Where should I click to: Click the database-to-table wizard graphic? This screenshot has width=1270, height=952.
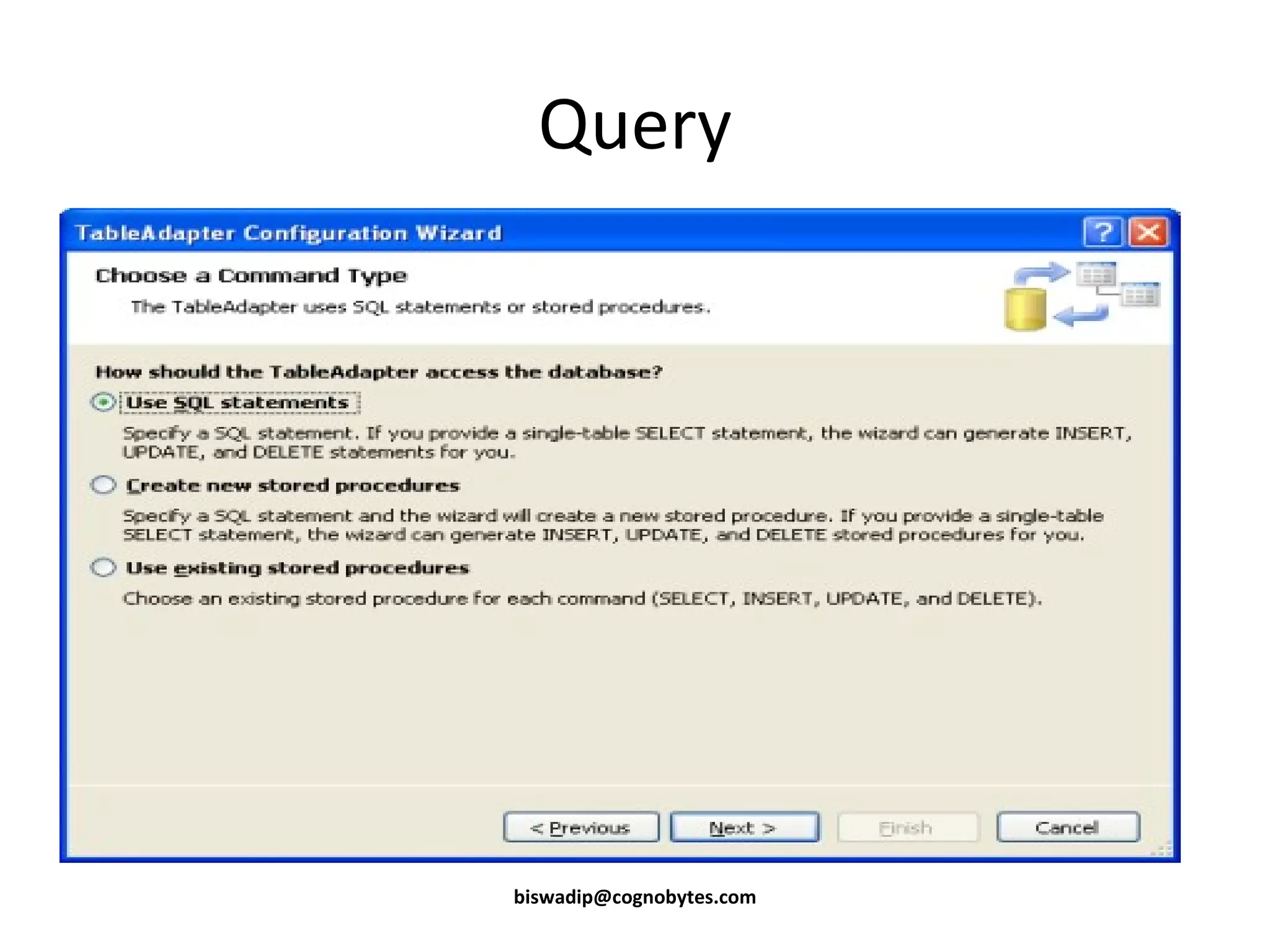coord(1081,296)
